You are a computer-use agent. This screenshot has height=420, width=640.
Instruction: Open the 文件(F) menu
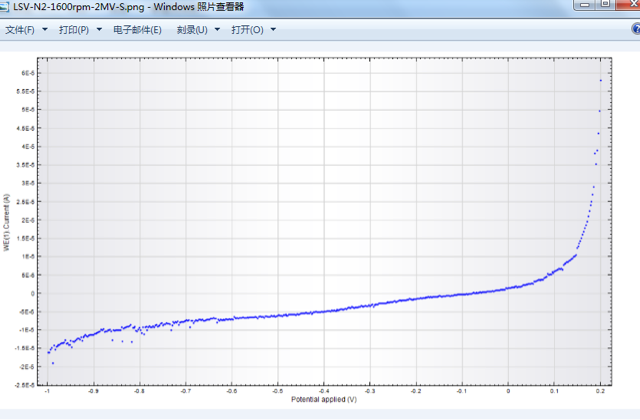(20, 30)
